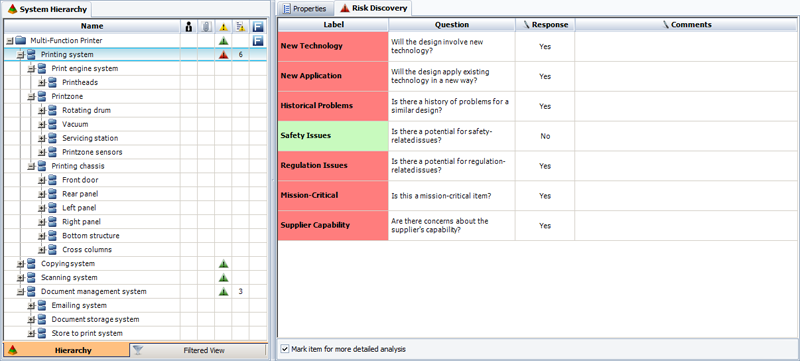
Task: Click the attachment paperclip column header
Action: (206, 26)
